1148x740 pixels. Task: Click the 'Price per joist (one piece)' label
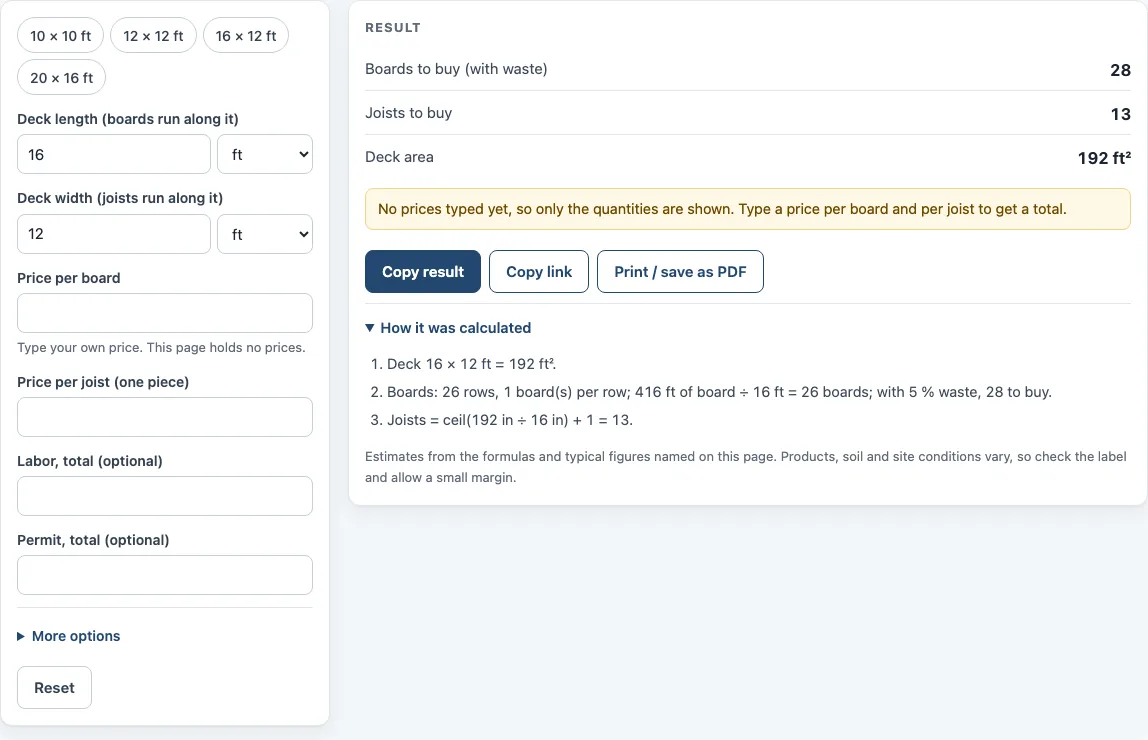coord(103,382)
